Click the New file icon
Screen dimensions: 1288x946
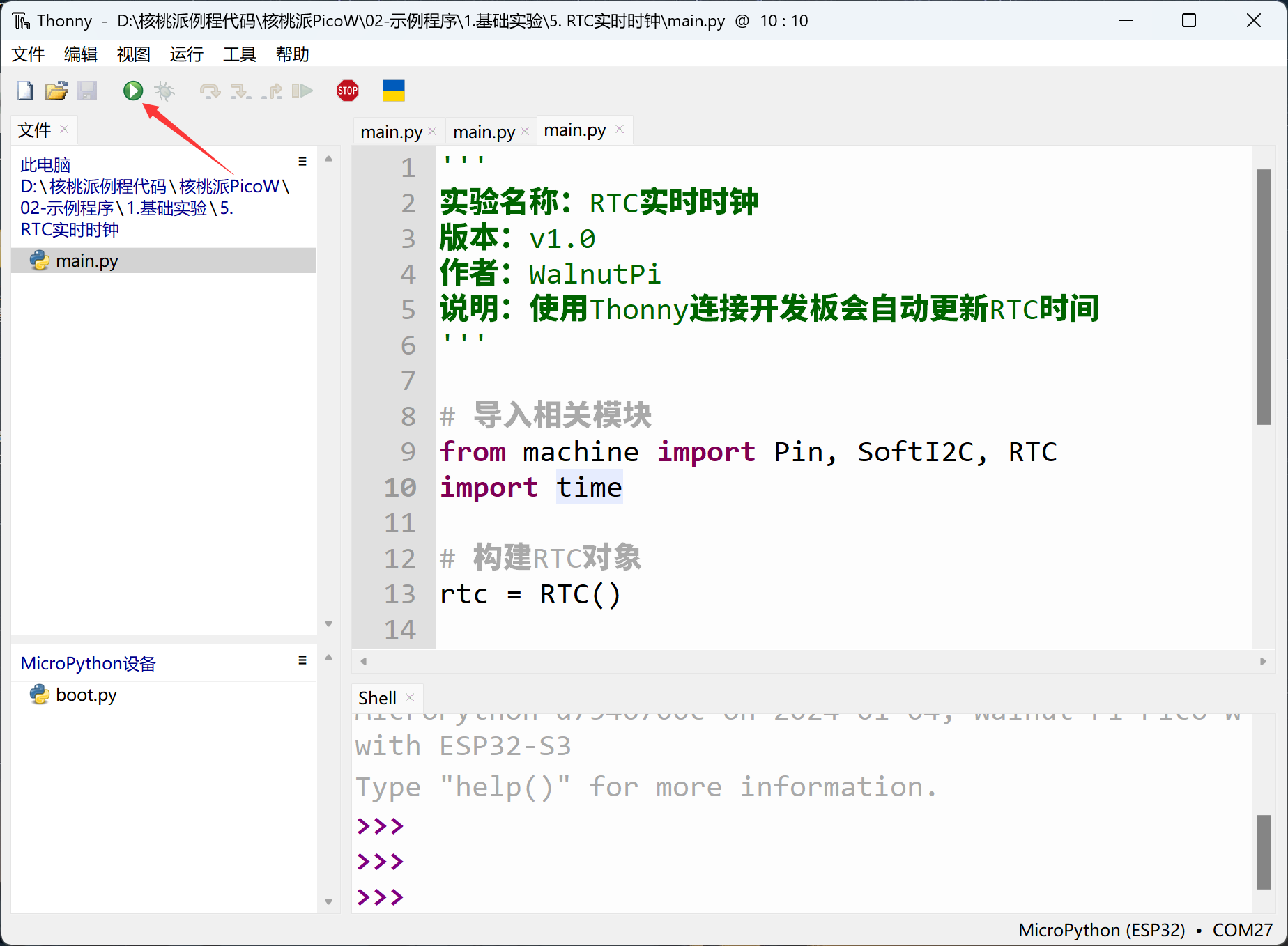pyautogui.click(x=25, y=91)
